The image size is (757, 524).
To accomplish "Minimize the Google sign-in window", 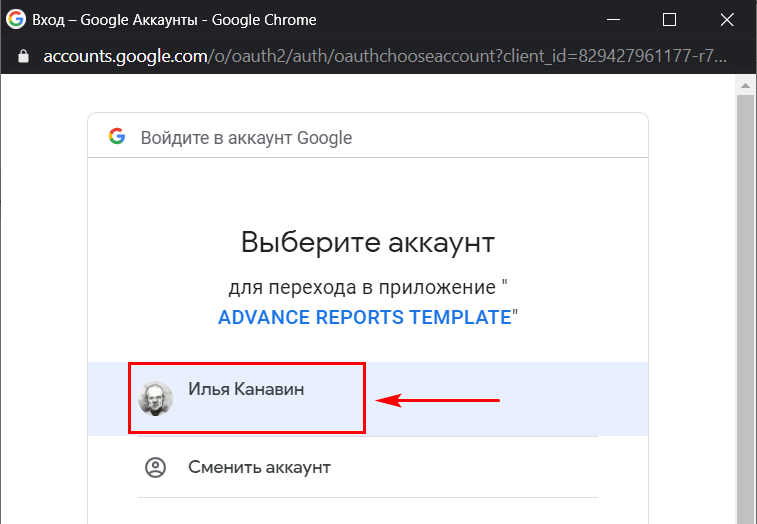I will coord(613,20).
